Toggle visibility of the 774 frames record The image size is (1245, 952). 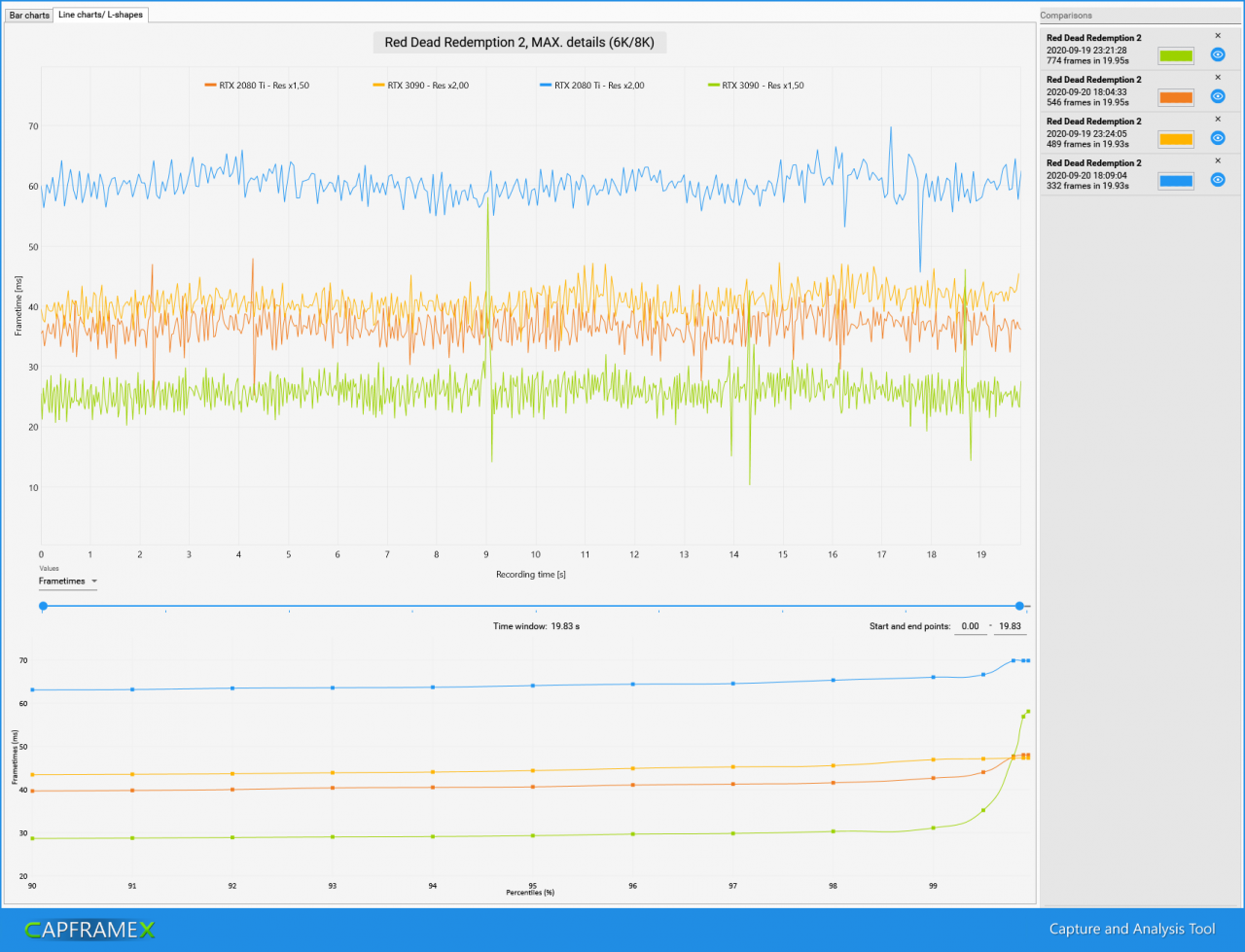(x=1217, y=54)
